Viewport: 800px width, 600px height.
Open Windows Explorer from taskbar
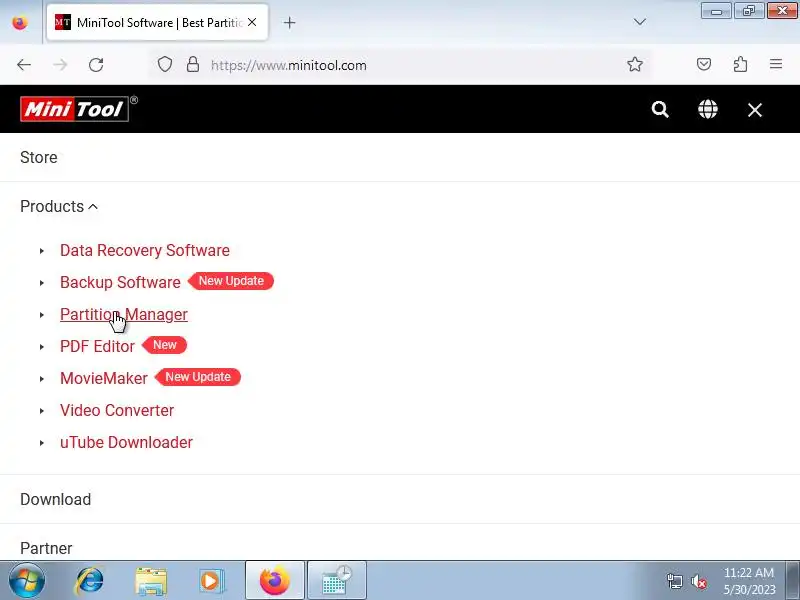pyautogui.click(x=151, y=581)
